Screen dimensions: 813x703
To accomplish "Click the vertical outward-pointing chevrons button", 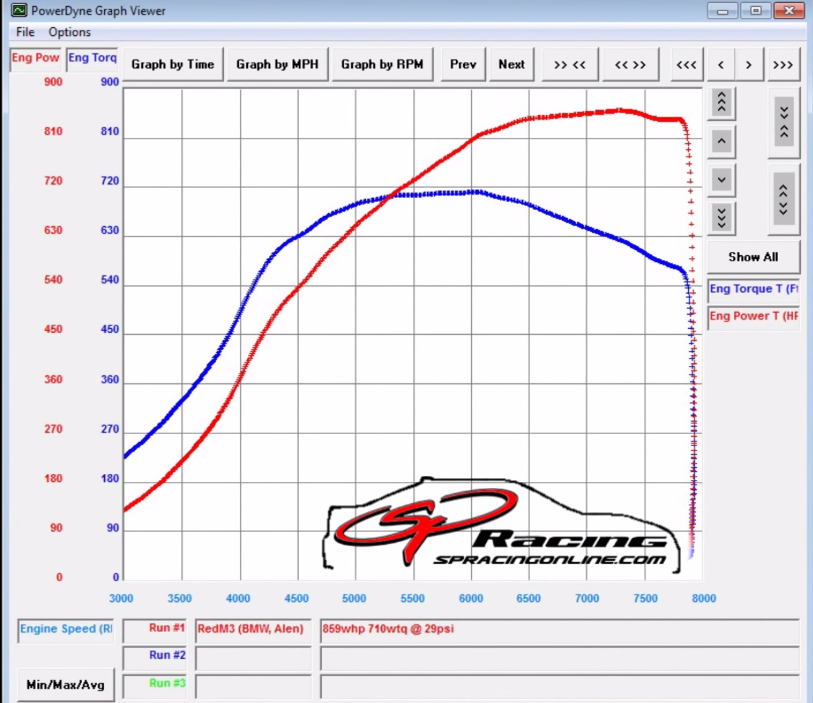I will coord(784,199).
